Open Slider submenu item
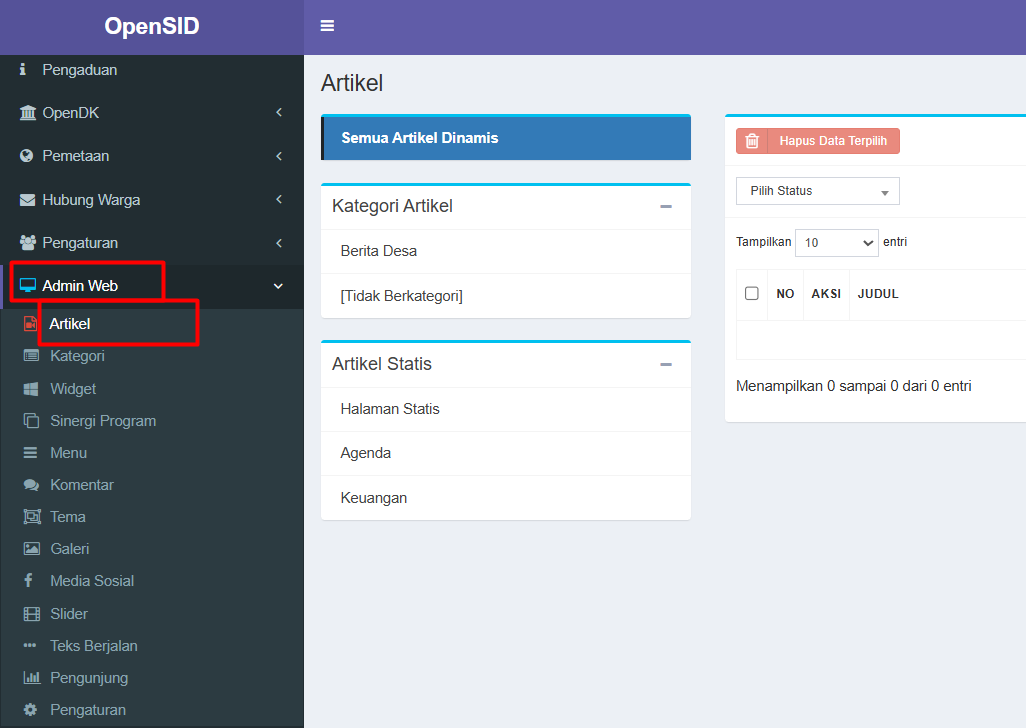 pyautogui.click(x=69, y=614)
